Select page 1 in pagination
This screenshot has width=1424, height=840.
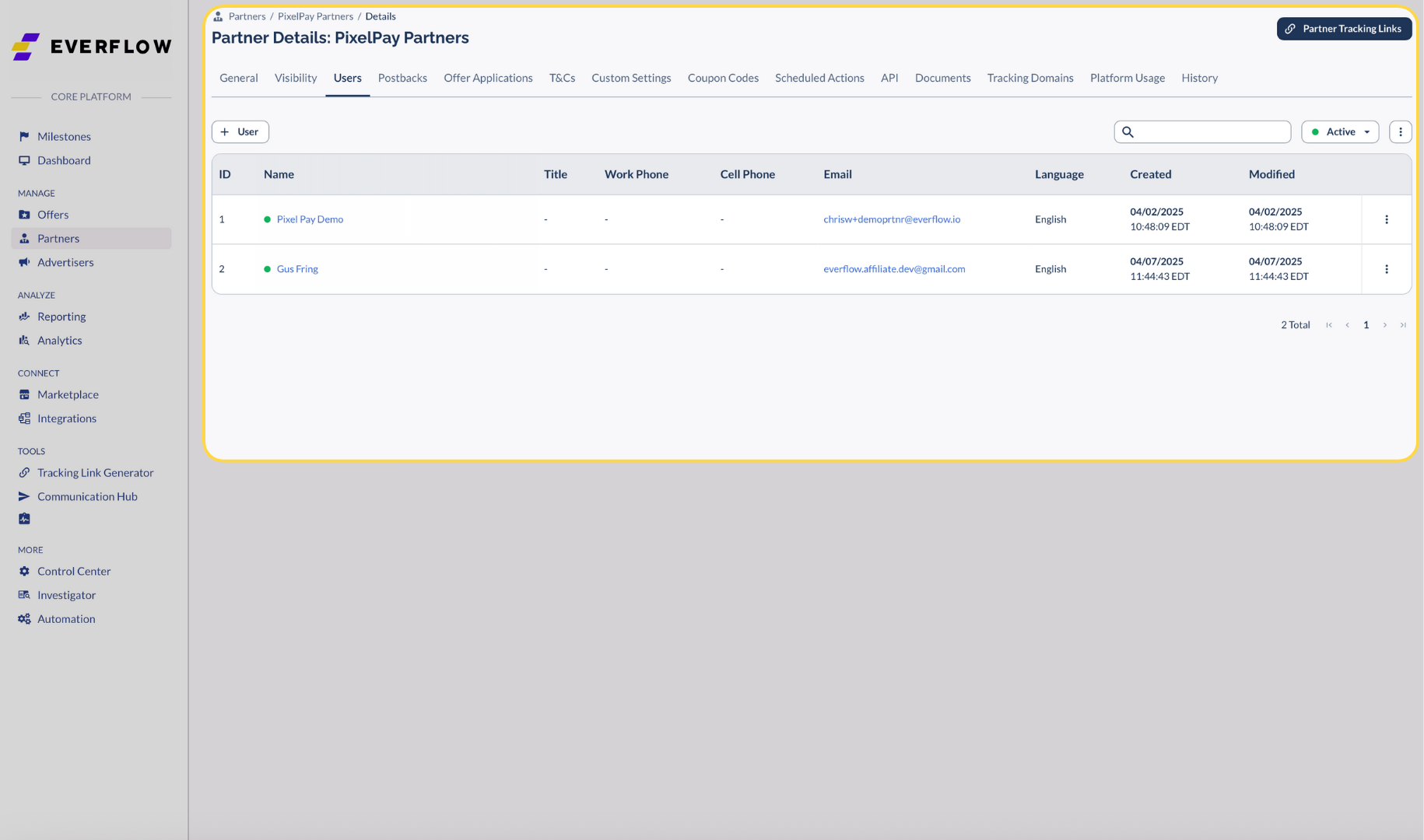click(1366, 325)
